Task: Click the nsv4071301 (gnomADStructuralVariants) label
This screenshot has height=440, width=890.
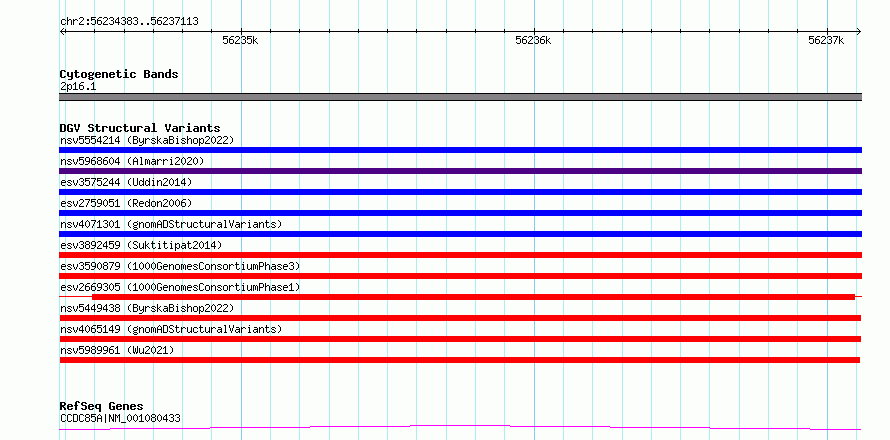Action: pyautogui.click(x=171, y=224)
